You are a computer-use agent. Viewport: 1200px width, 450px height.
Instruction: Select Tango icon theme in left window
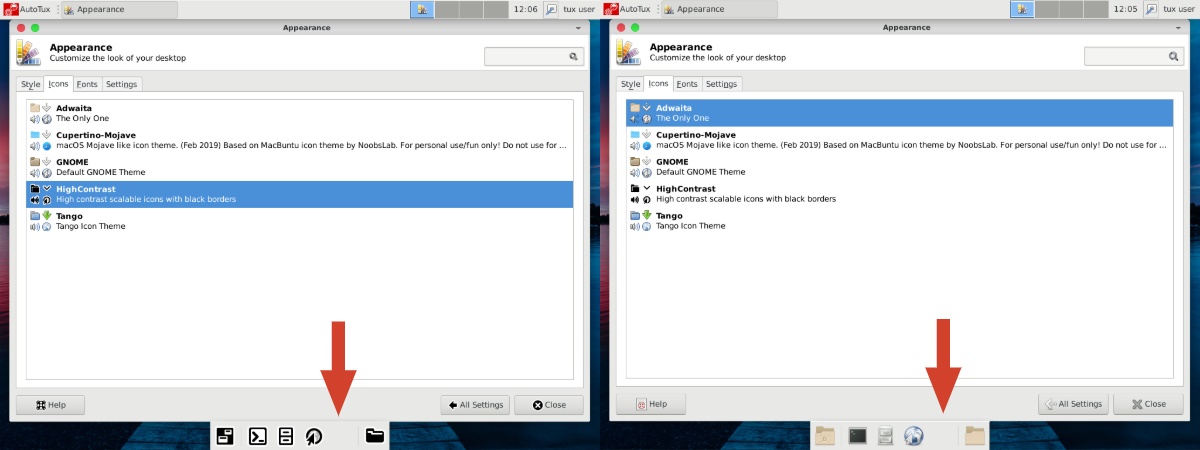[x=300, y=221]
